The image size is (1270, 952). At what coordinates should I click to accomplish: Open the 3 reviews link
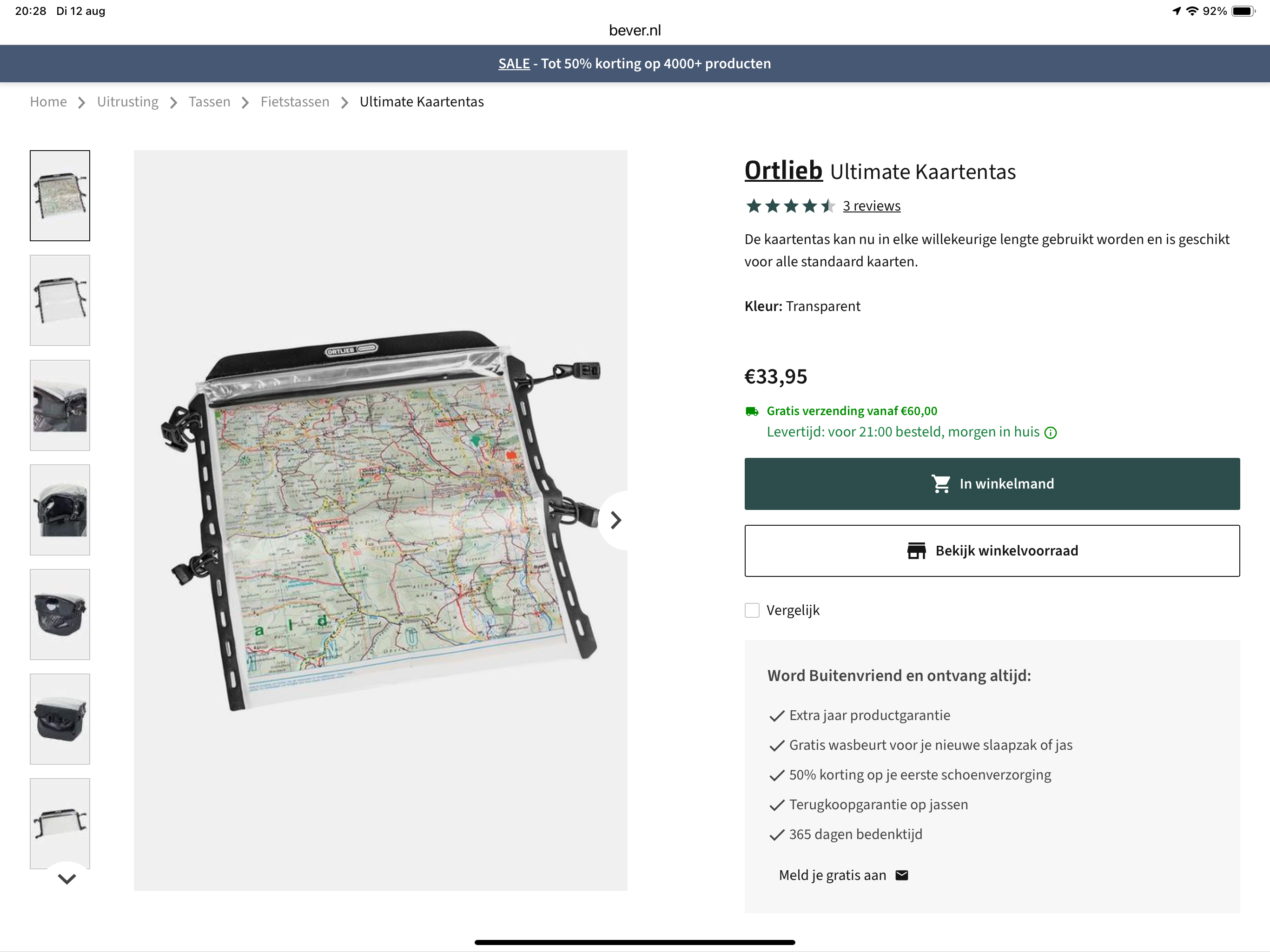click(x=872, y=206)
